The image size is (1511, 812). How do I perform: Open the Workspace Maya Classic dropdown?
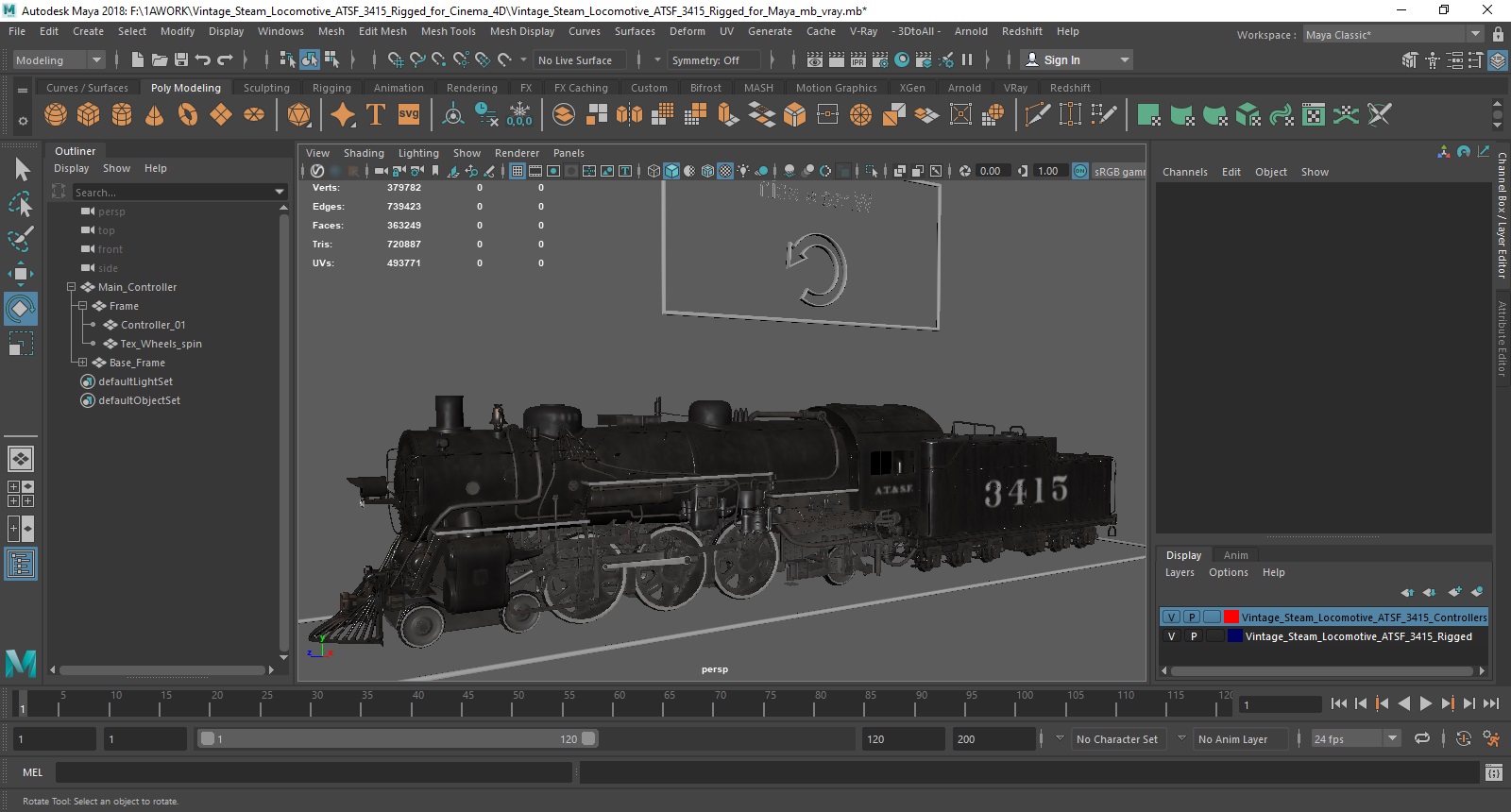click(1393, 34)
